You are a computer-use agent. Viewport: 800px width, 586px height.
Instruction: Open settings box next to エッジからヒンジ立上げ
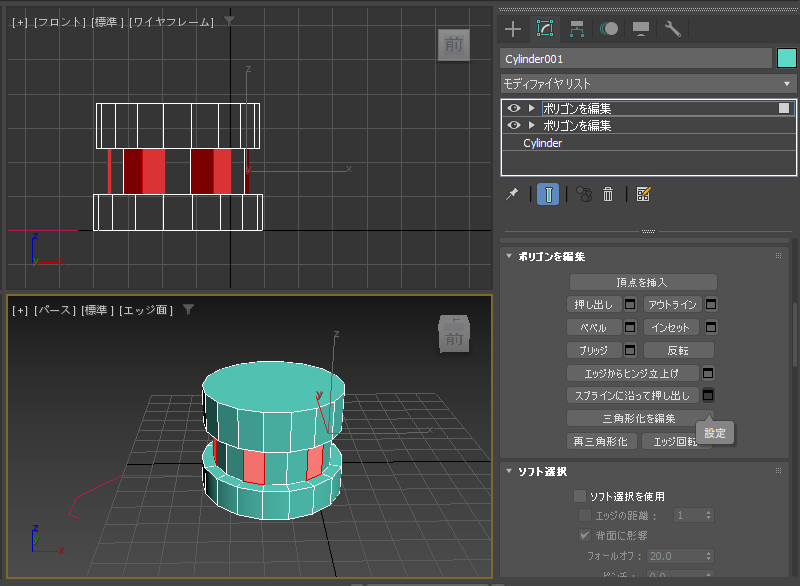(x=708, y=373)
